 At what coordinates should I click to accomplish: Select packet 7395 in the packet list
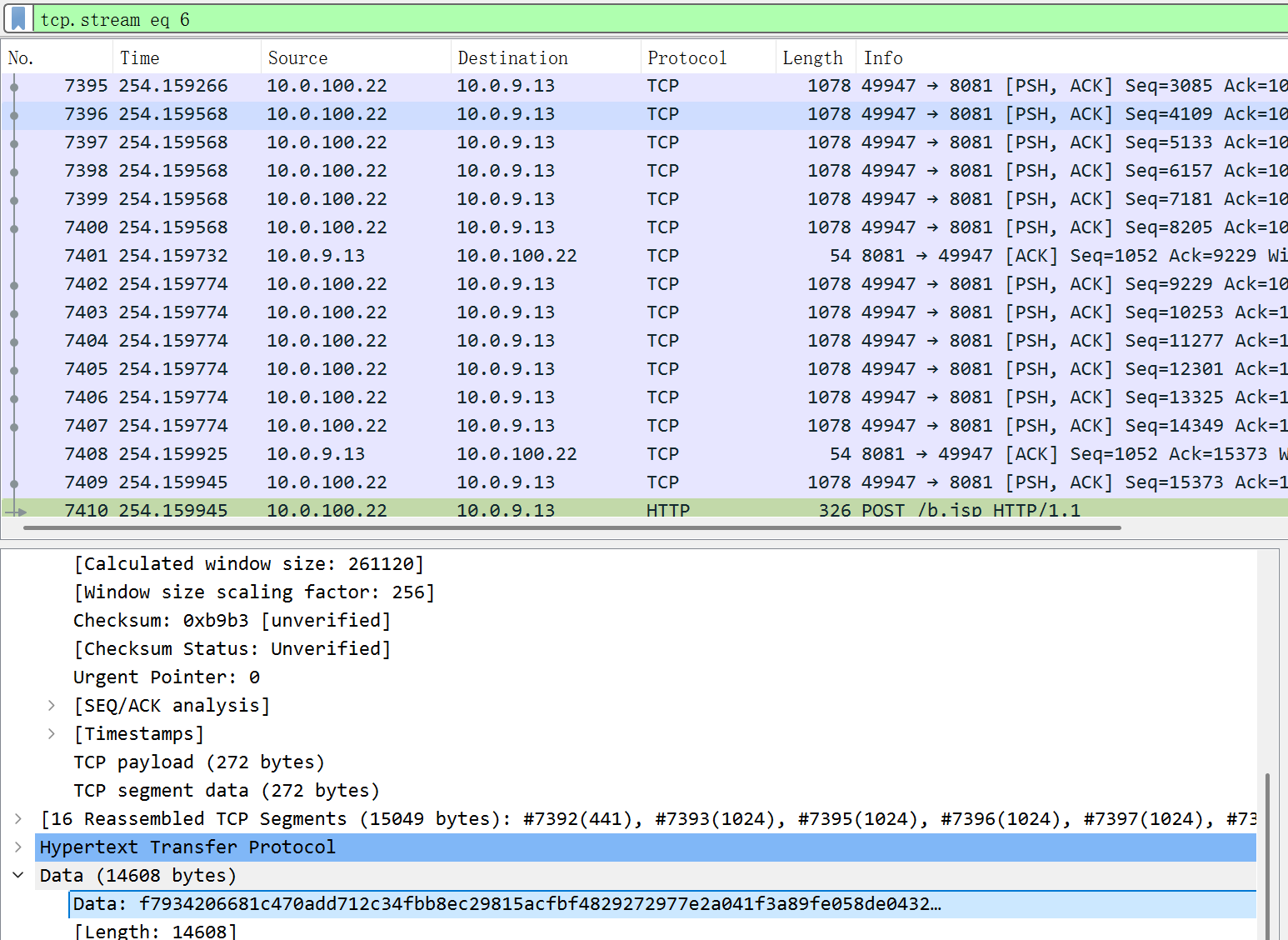(645, 86)
